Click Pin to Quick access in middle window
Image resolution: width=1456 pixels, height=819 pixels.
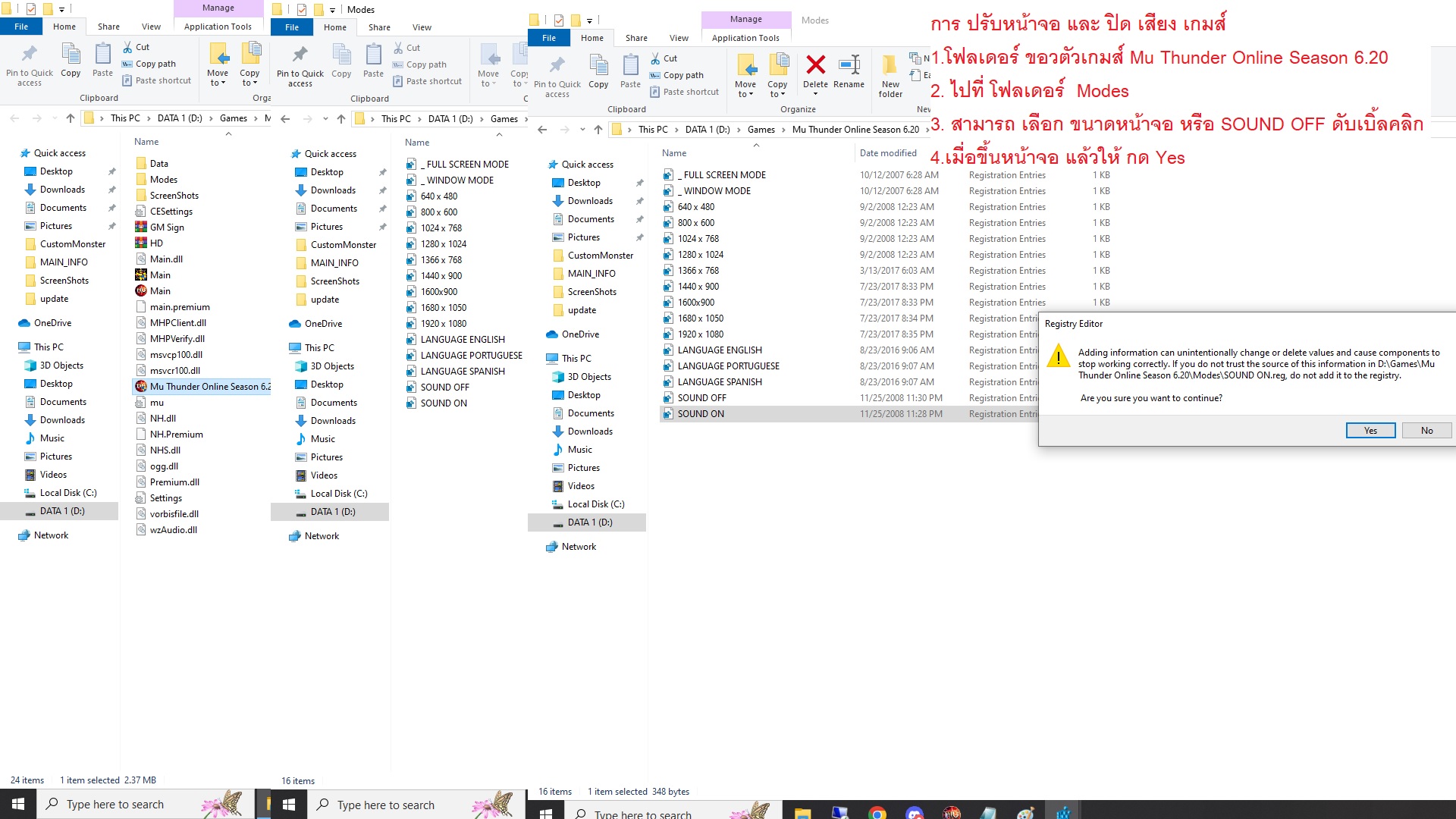(300, 66)
